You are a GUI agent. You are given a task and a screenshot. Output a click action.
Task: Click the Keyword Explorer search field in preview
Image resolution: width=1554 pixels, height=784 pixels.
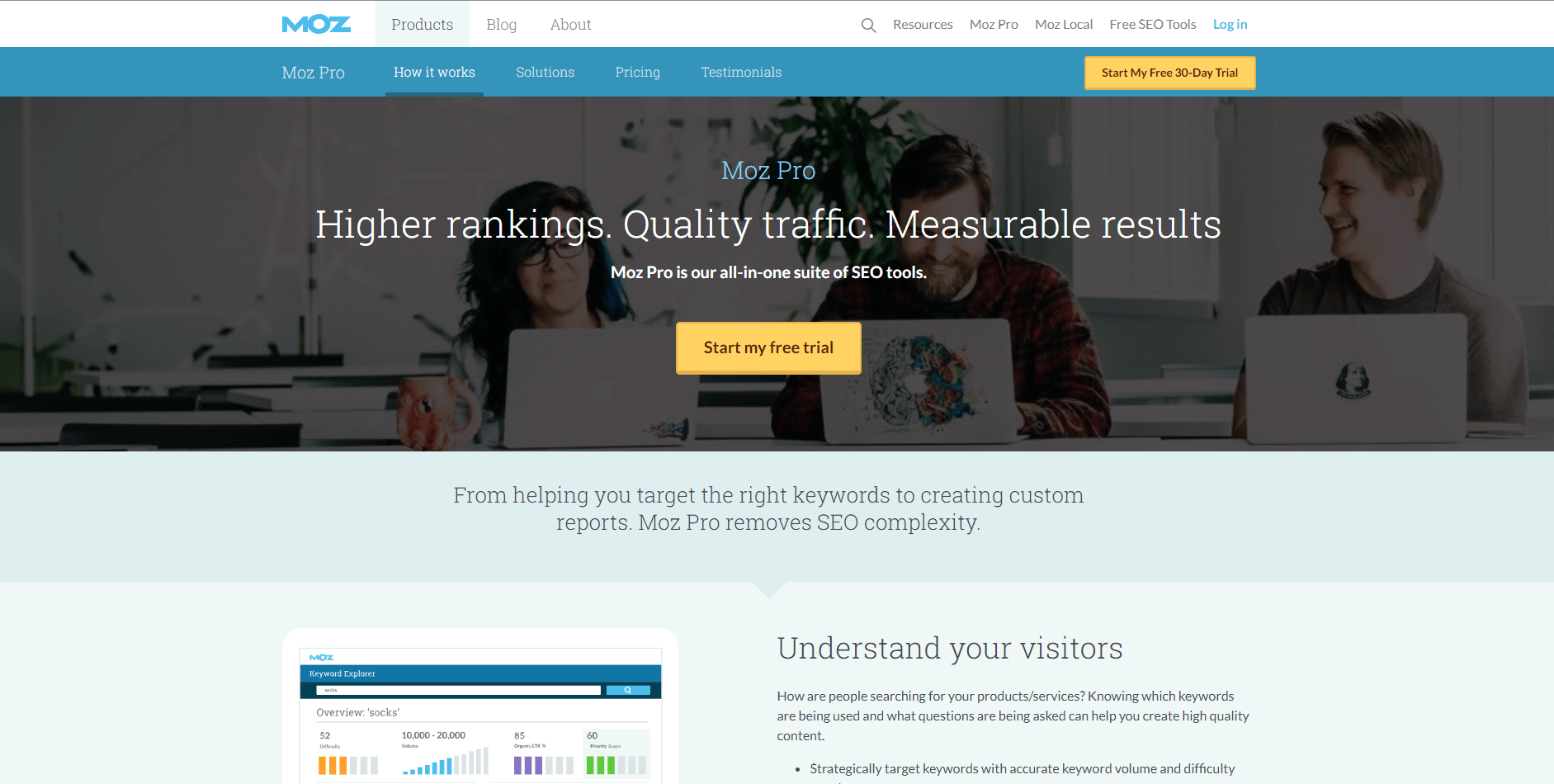pos(459,690)
